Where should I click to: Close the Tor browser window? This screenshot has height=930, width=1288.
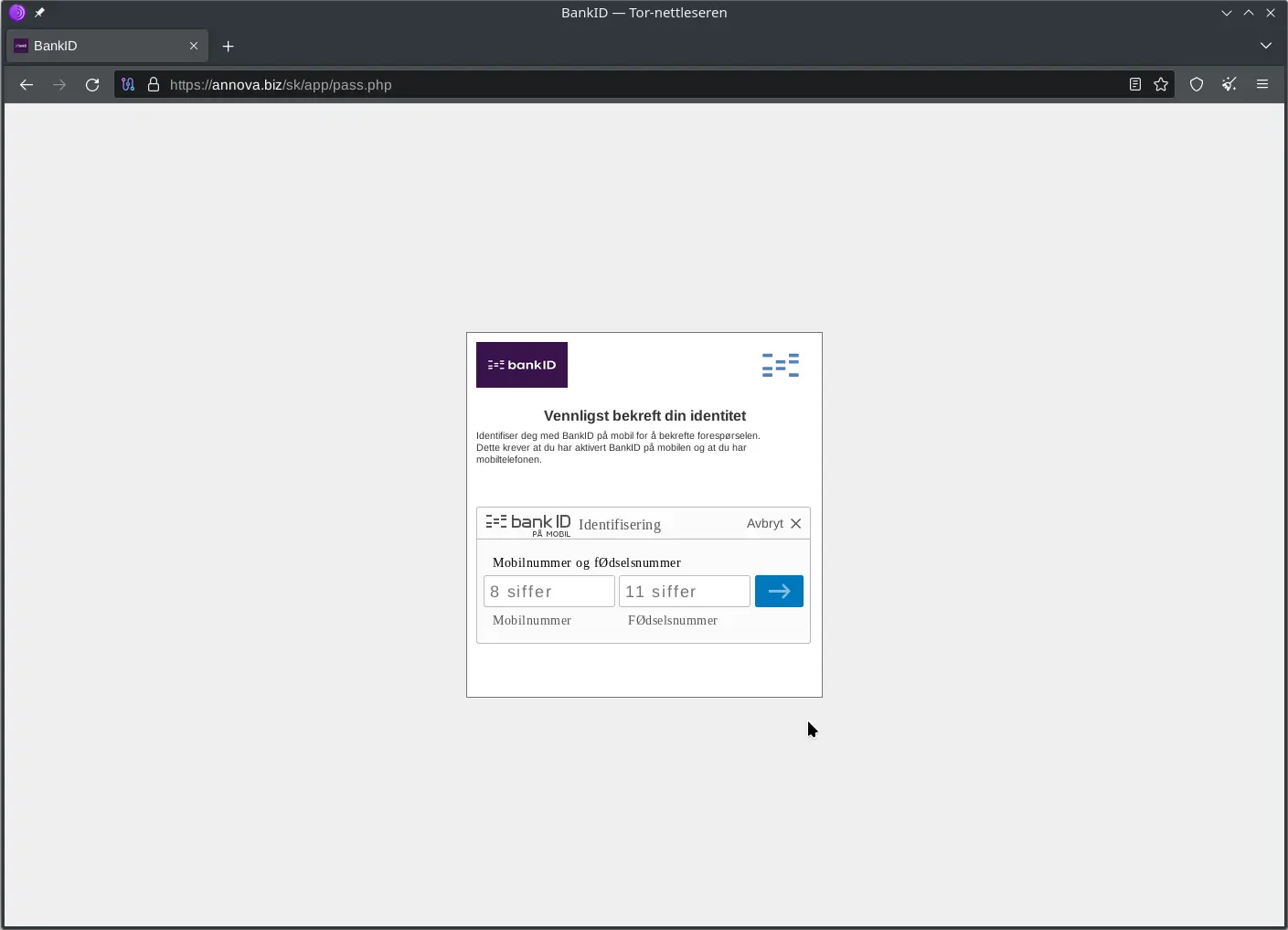[1271, 13]
